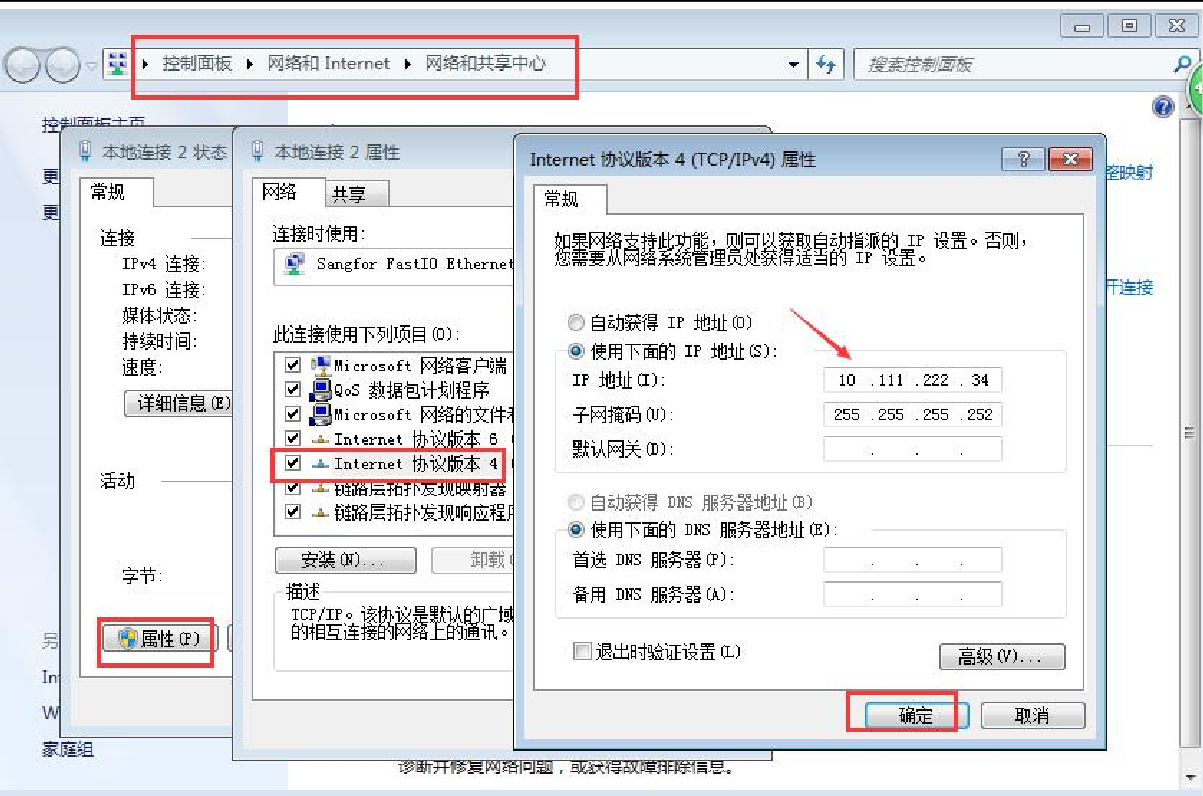Uncheck the Microsoft 网络客户端 checkbox
This screenshot has width=1203, height=796.
(x=293, y=365)
